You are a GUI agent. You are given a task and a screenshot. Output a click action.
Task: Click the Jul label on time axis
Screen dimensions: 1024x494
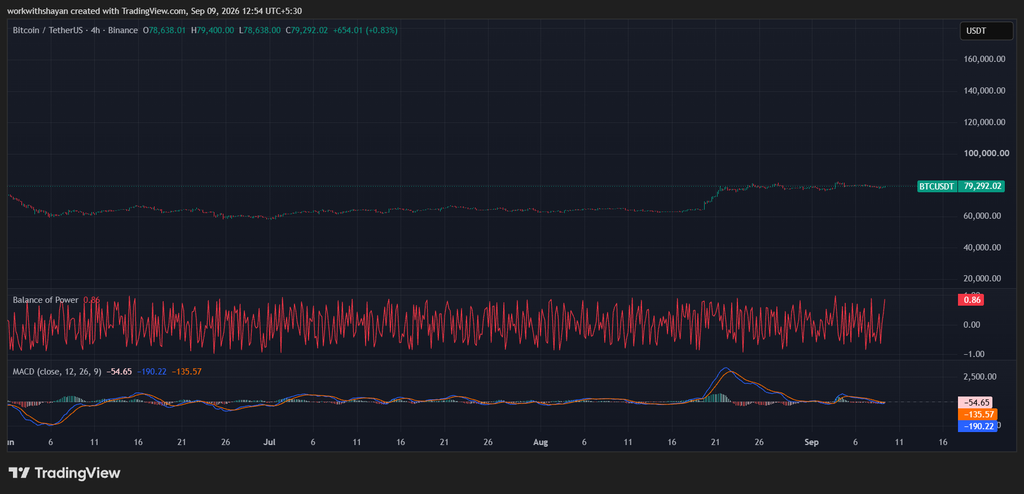(269, 442)
